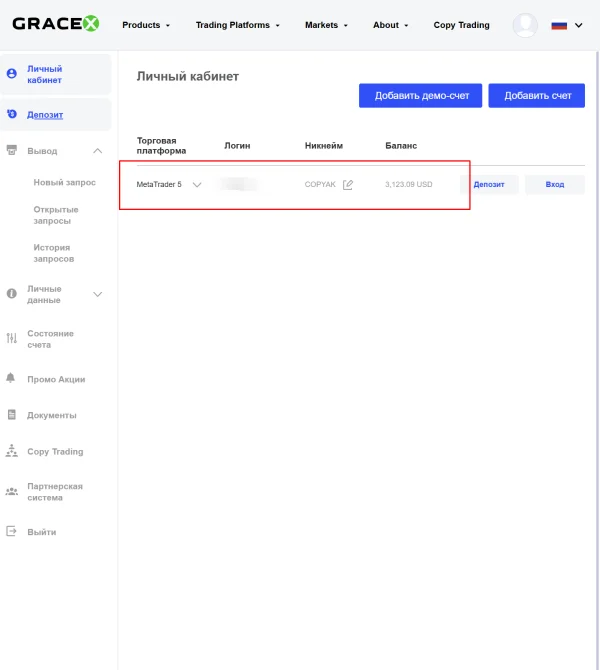Click the GraceX logo
This screenshot has height=670, width=600.
pyautogui.click(x=56, y=24)
